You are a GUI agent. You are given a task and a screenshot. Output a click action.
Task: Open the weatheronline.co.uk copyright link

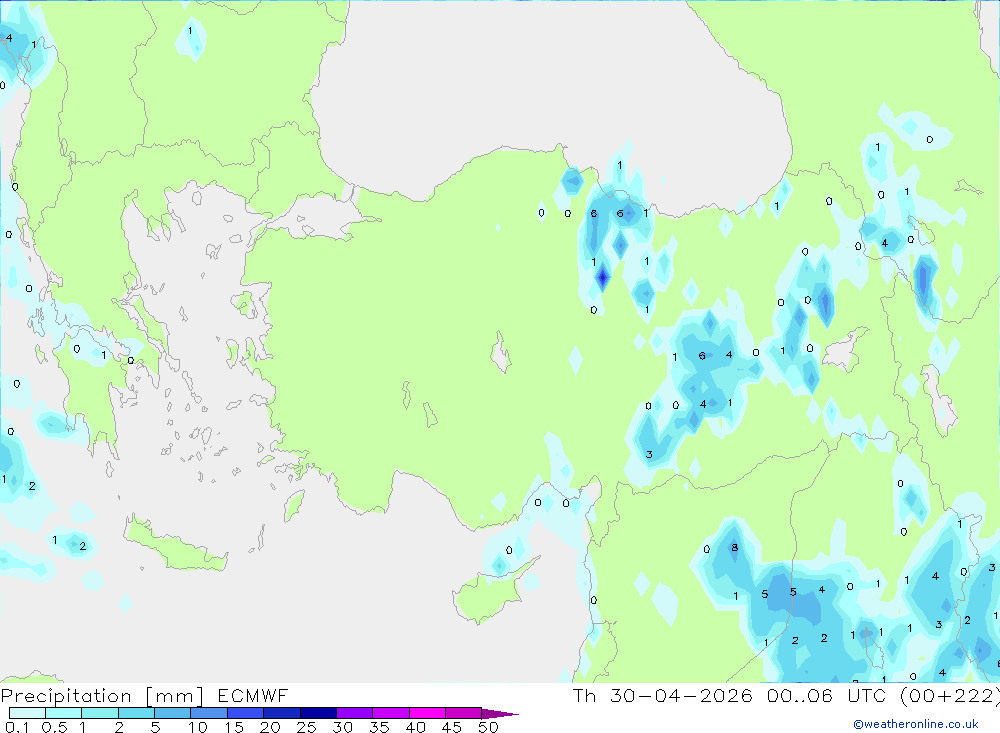click(916, 724)
